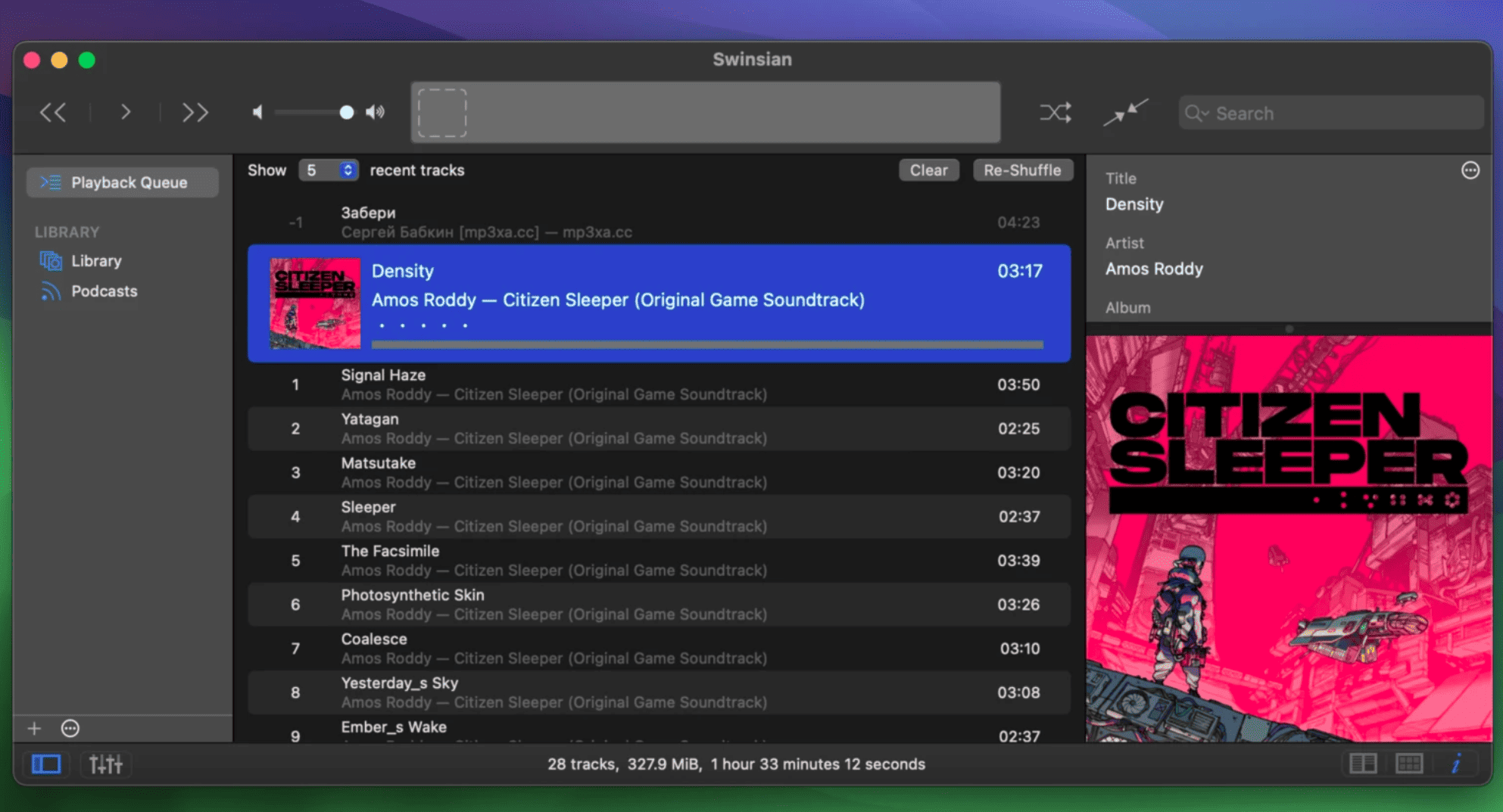
Task: Open recent tracks count stepper
Action: [x=328, y=170]
